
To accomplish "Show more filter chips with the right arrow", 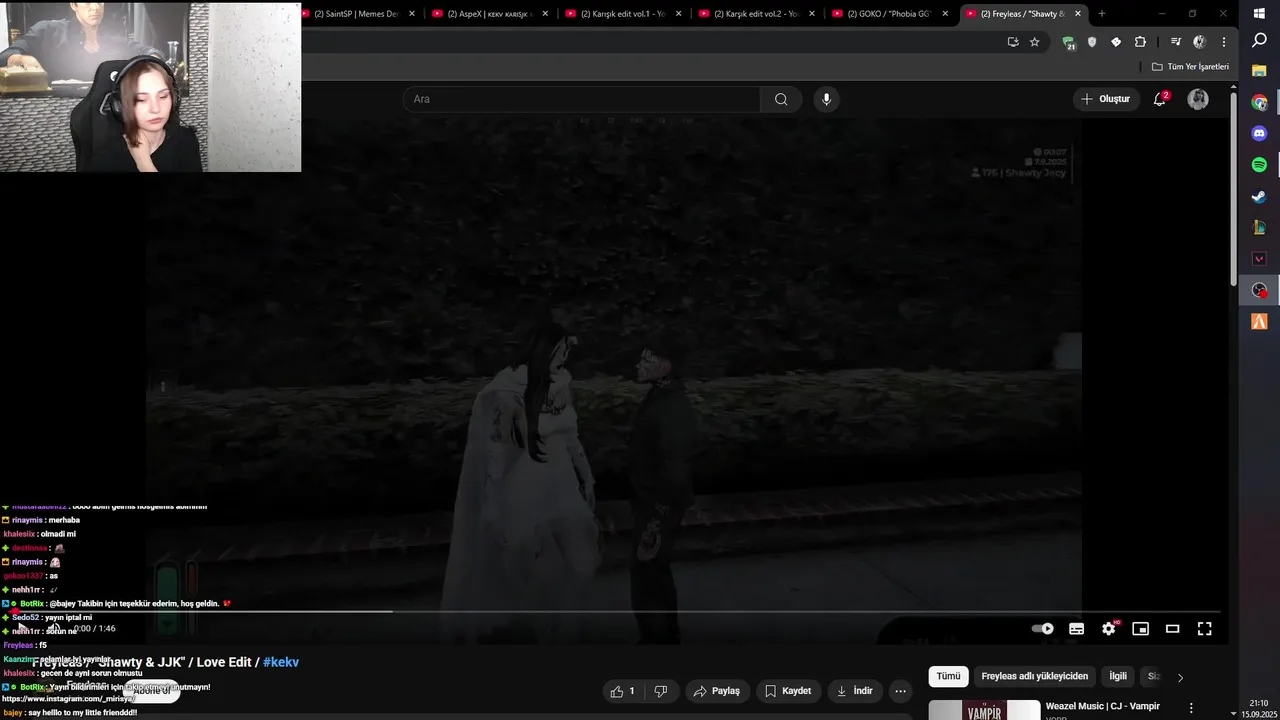I will pos(1180,677).
